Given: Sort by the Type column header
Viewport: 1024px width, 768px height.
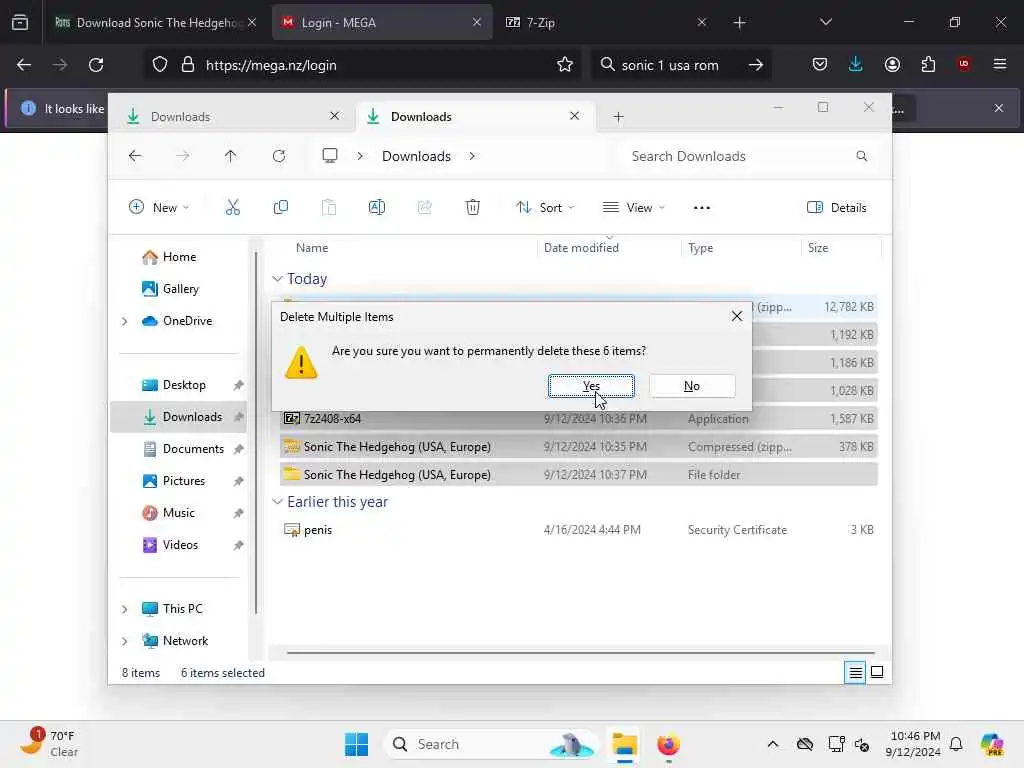Looking at the screenshot, I should click(x=700, y=248).
